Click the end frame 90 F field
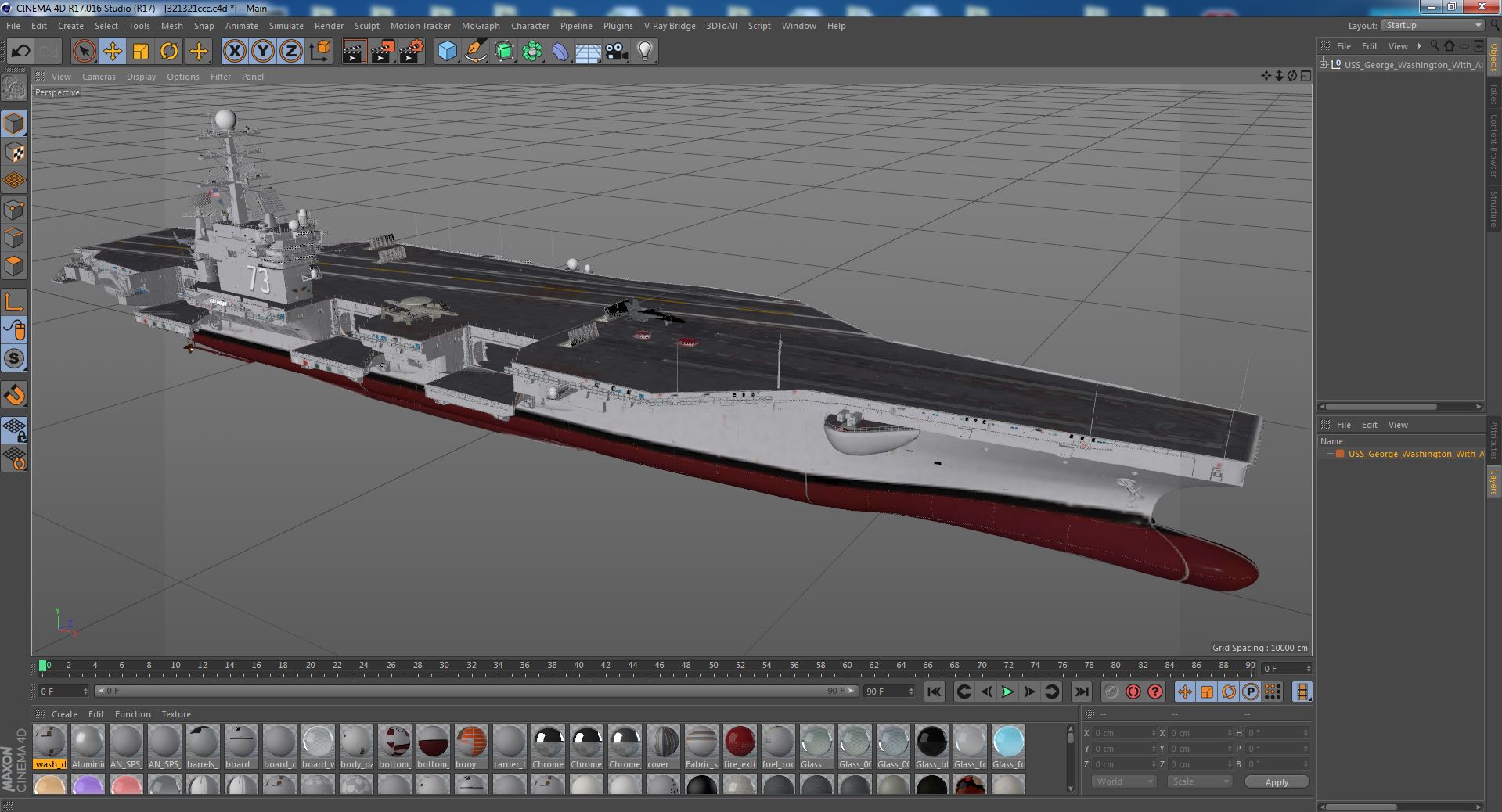The height and width of the screenshot is (812, 1502). click(889, 692)
